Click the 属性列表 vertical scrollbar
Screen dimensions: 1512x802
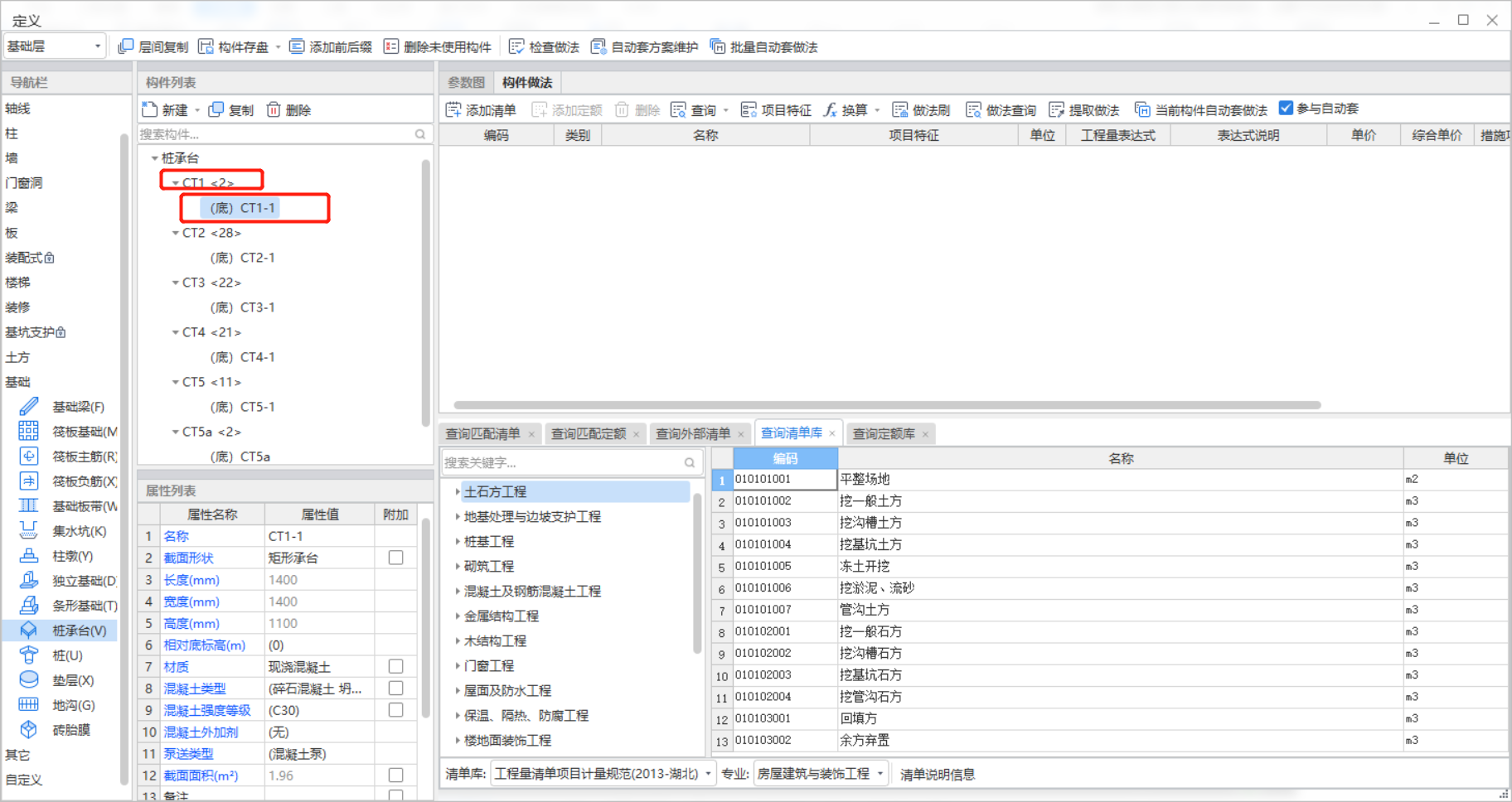pyautogui.click(x=426, y=617)
